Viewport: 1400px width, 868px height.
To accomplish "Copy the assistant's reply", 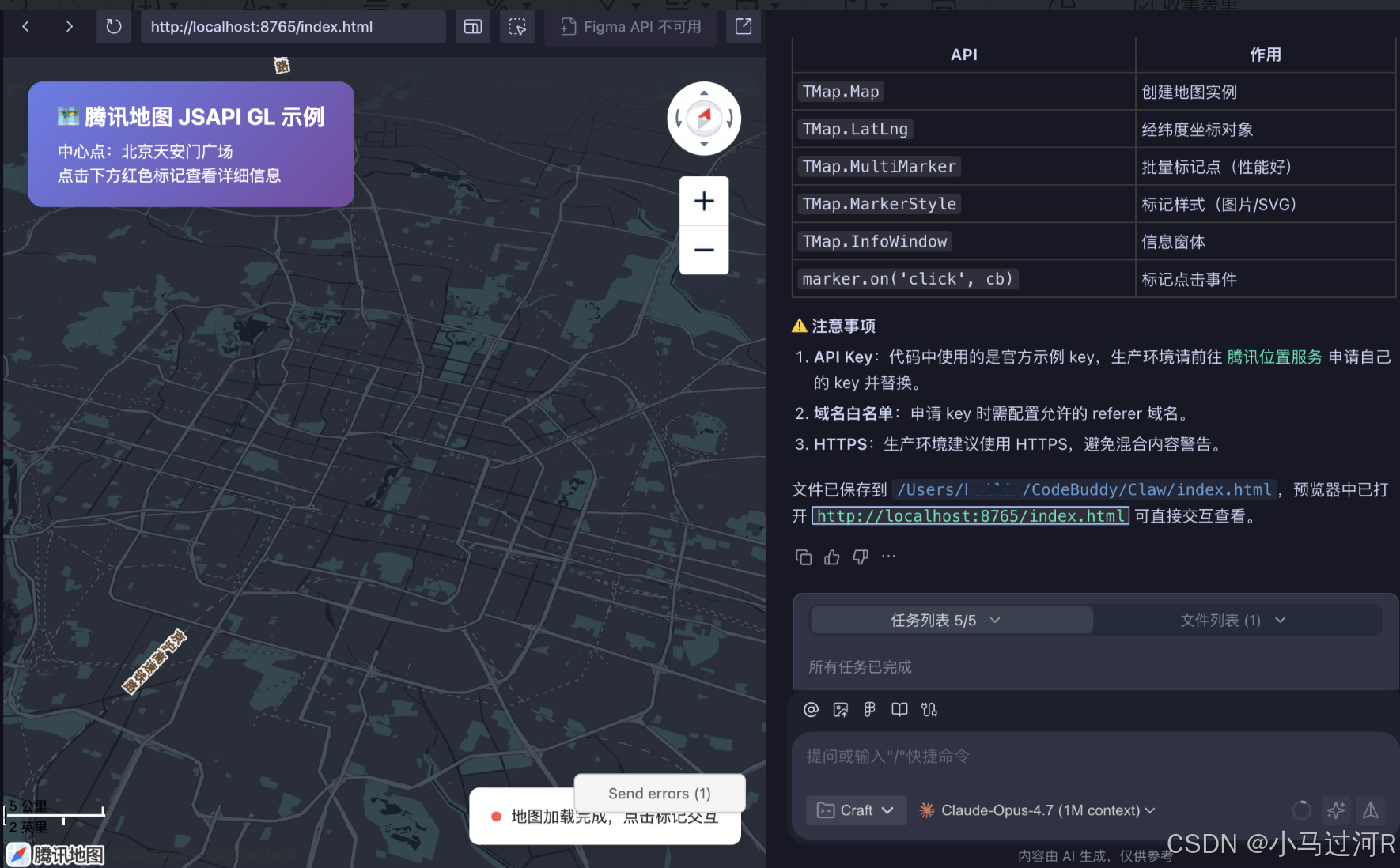I will click(804, 557).
